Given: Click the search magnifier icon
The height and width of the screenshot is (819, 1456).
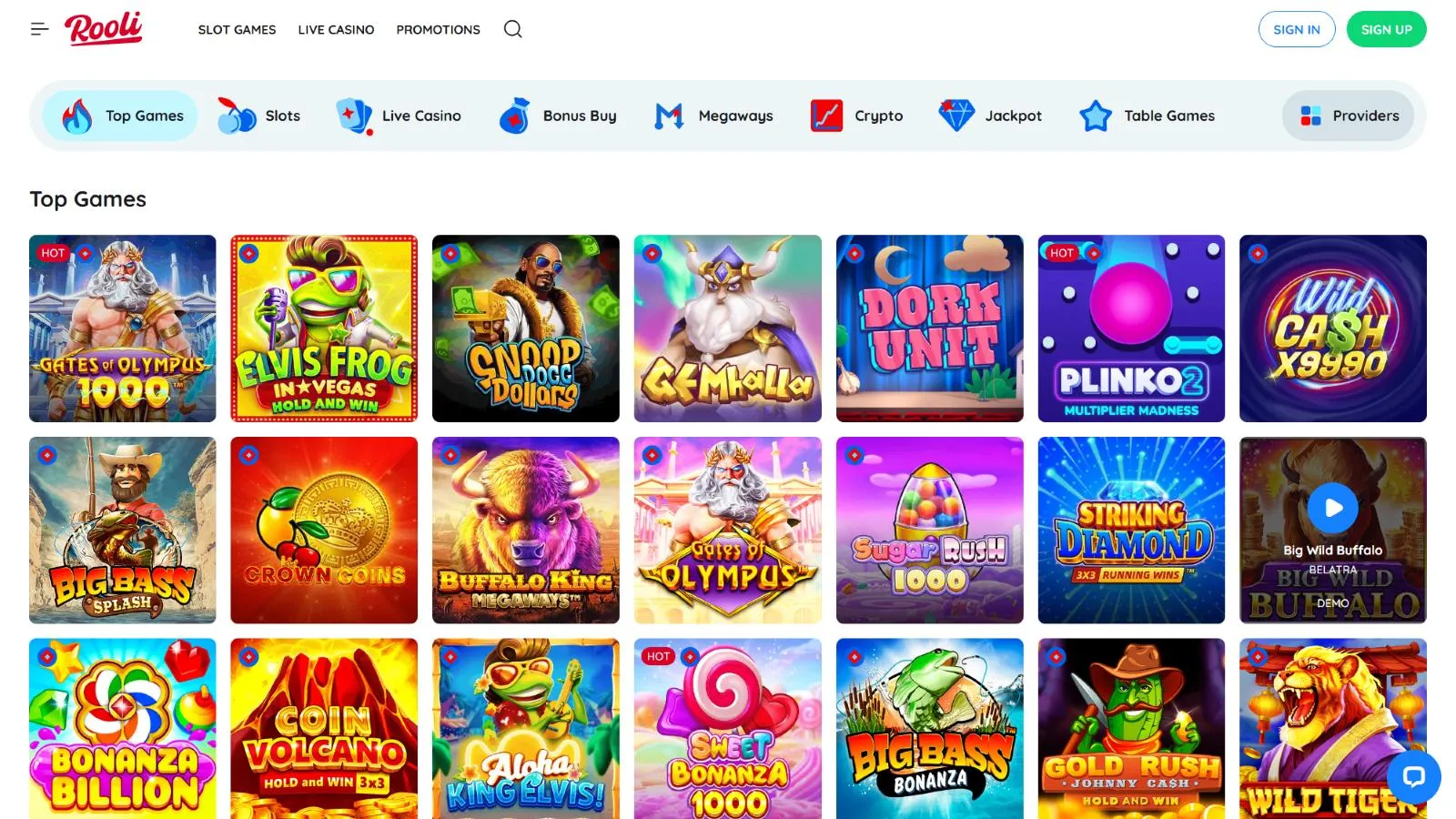Looking at the screenshot, I should click(513, 29).
